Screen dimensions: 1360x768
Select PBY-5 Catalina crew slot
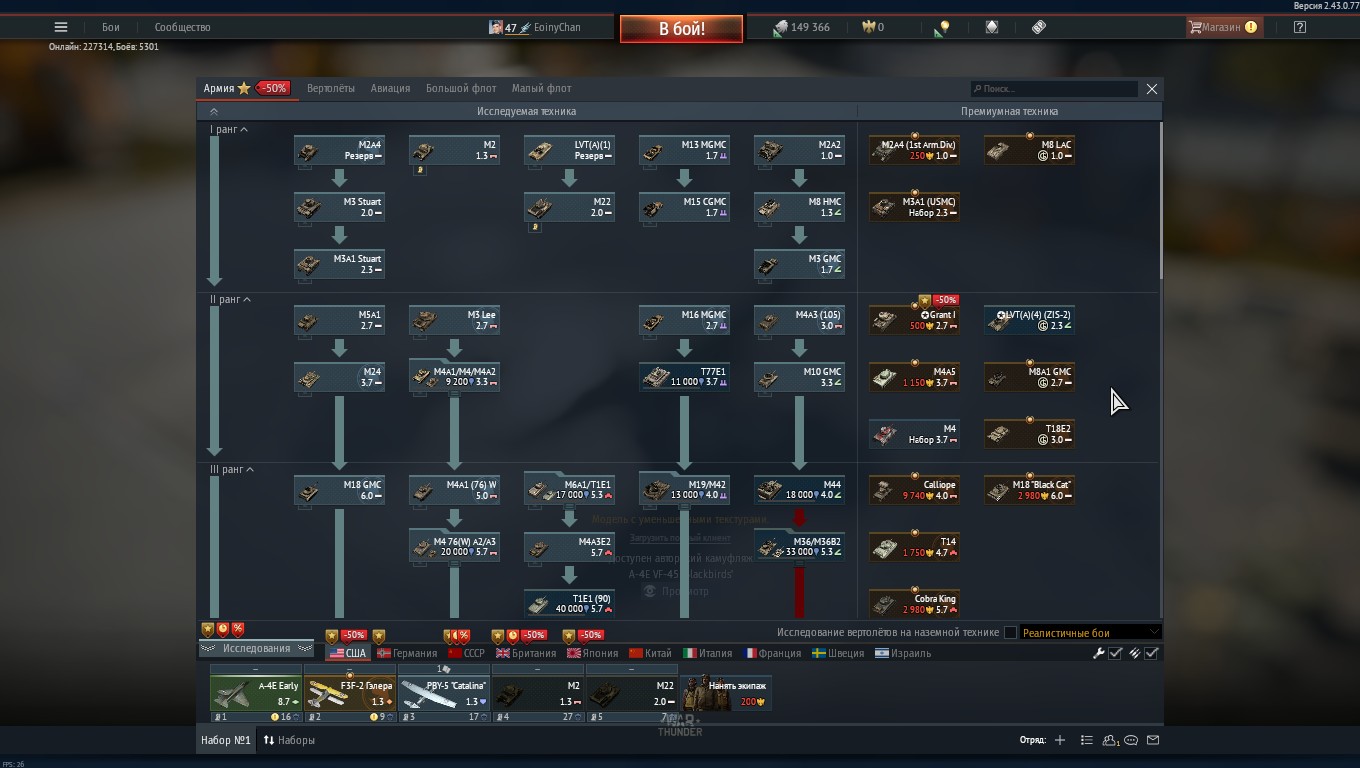click(443, 693)
